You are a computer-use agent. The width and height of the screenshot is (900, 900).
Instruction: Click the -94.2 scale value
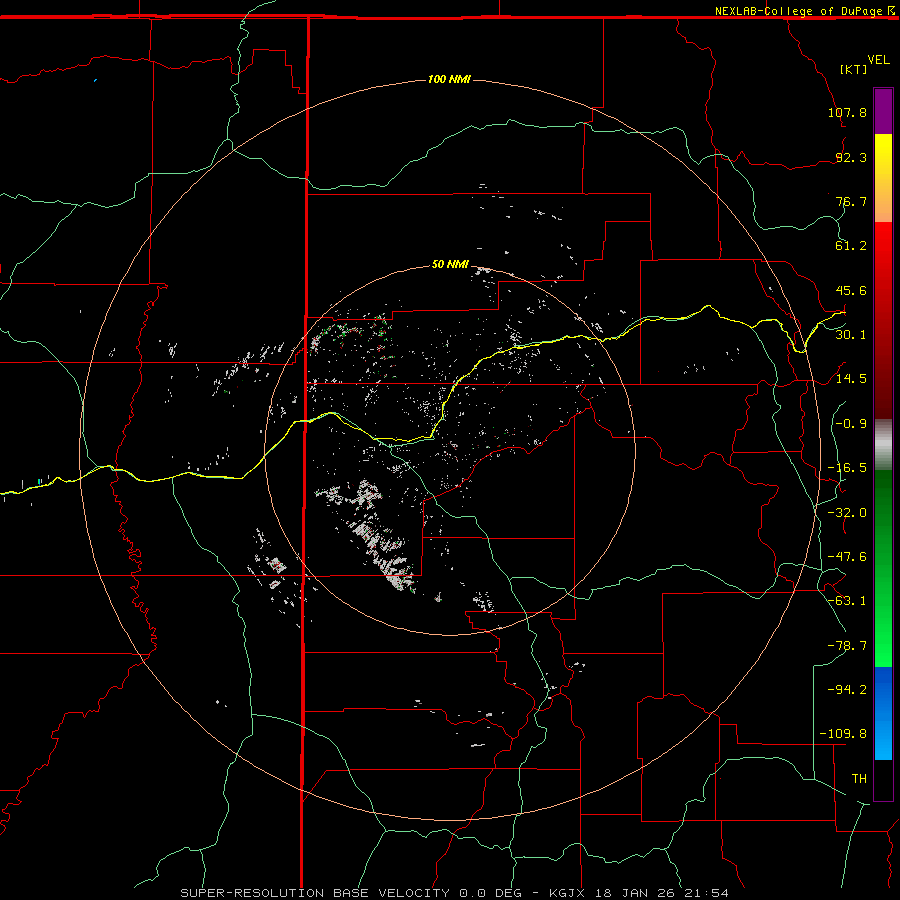(x=847, y=689)
